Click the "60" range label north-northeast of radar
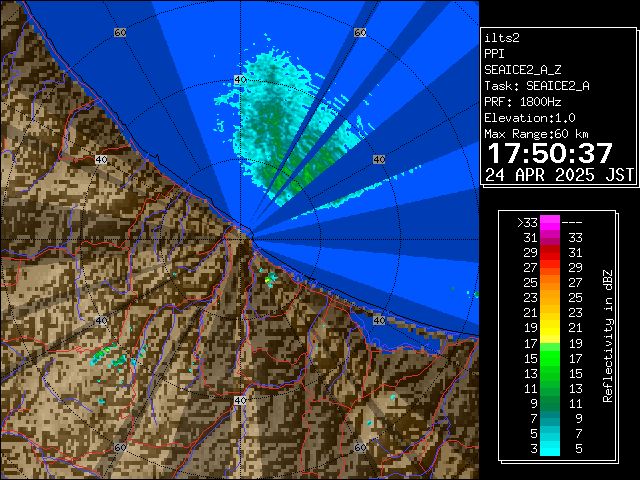 [x=360, y=32]
